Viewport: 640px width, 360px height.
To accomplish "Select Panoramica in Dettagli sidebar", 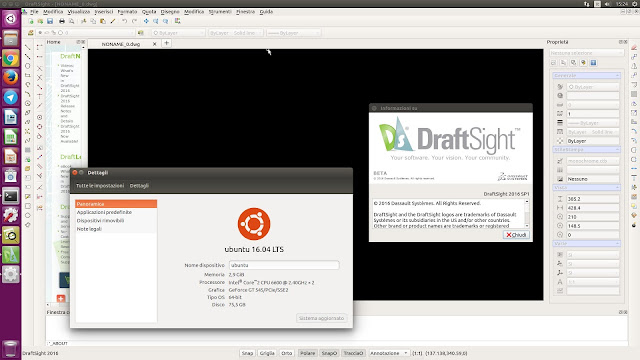I will coord(116,204).
